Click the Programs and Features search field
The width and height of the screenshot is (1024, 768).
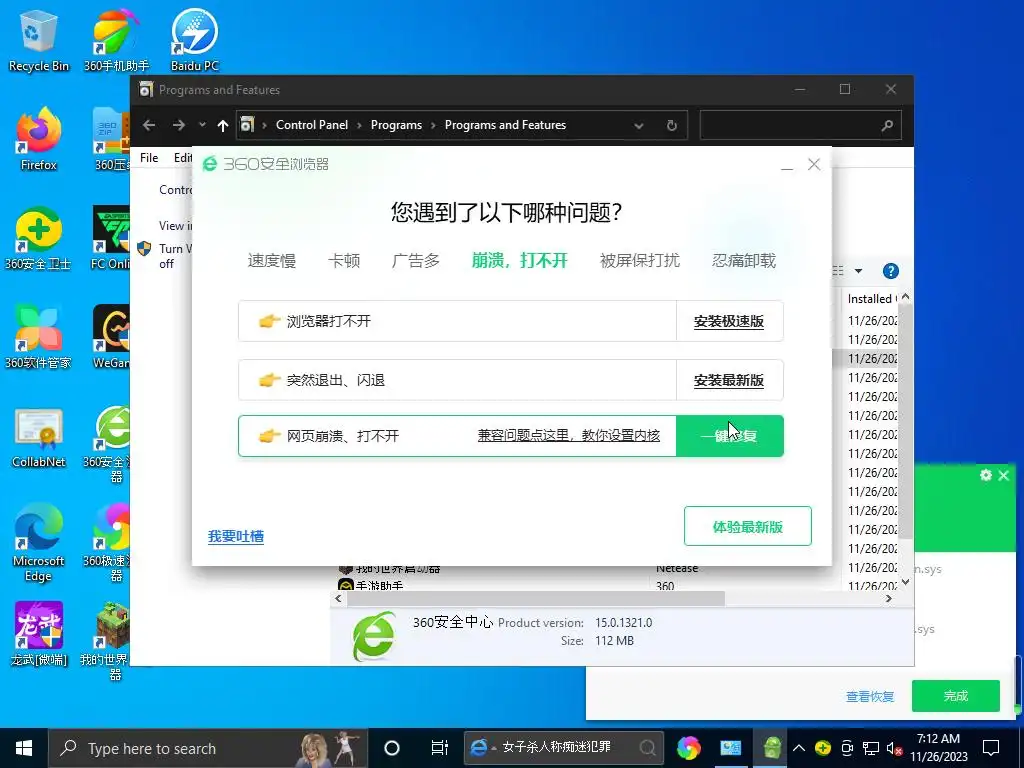pos(801,125)
